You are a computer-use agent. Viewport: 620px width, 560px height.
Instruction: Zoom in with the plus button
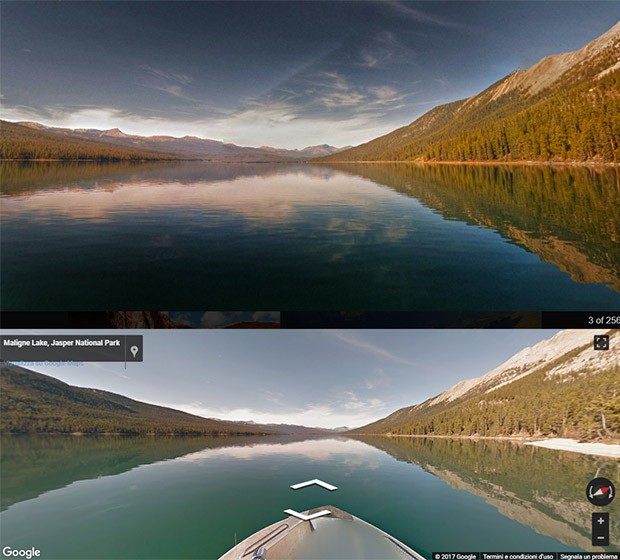coord(600,521)
